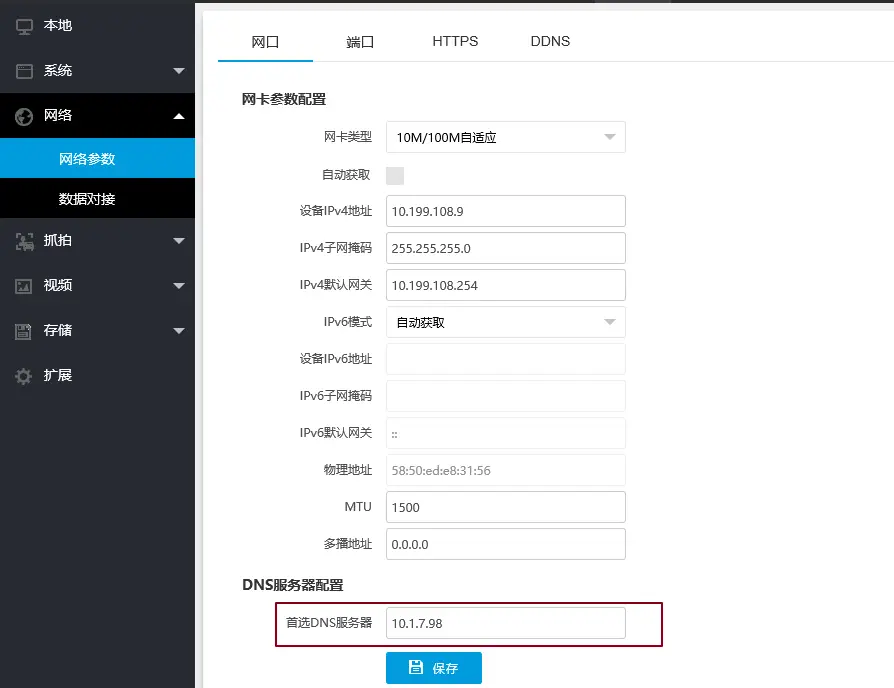Open the 网卡类型 dropdown
894x688 pixels.
tap(505, 137)
